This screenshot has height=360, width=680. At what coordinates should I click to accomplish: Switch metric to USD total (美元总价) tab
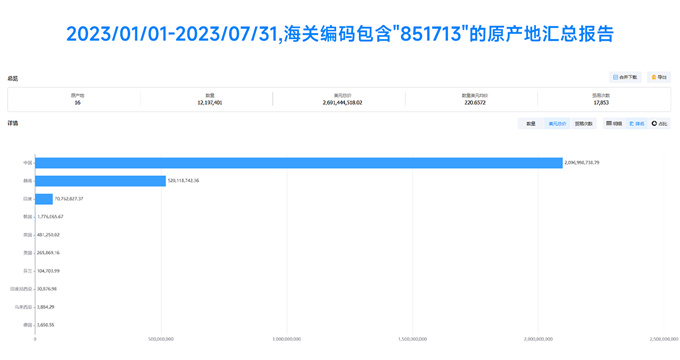(x=557, y=124)
